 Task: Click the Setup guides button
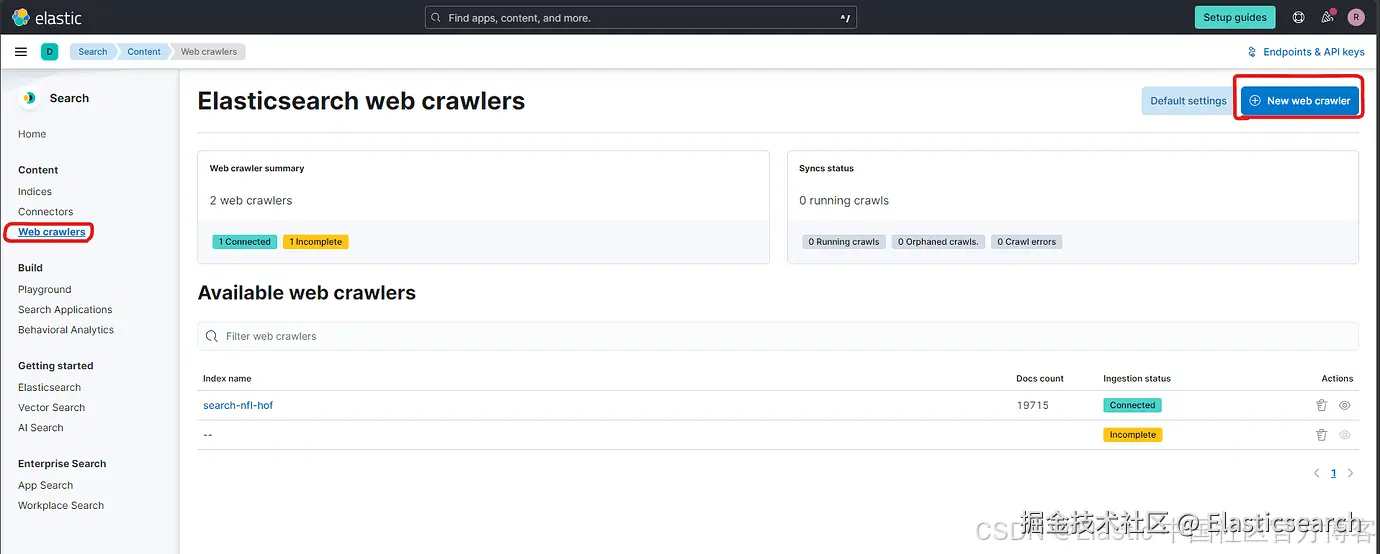pos(1235,17)
